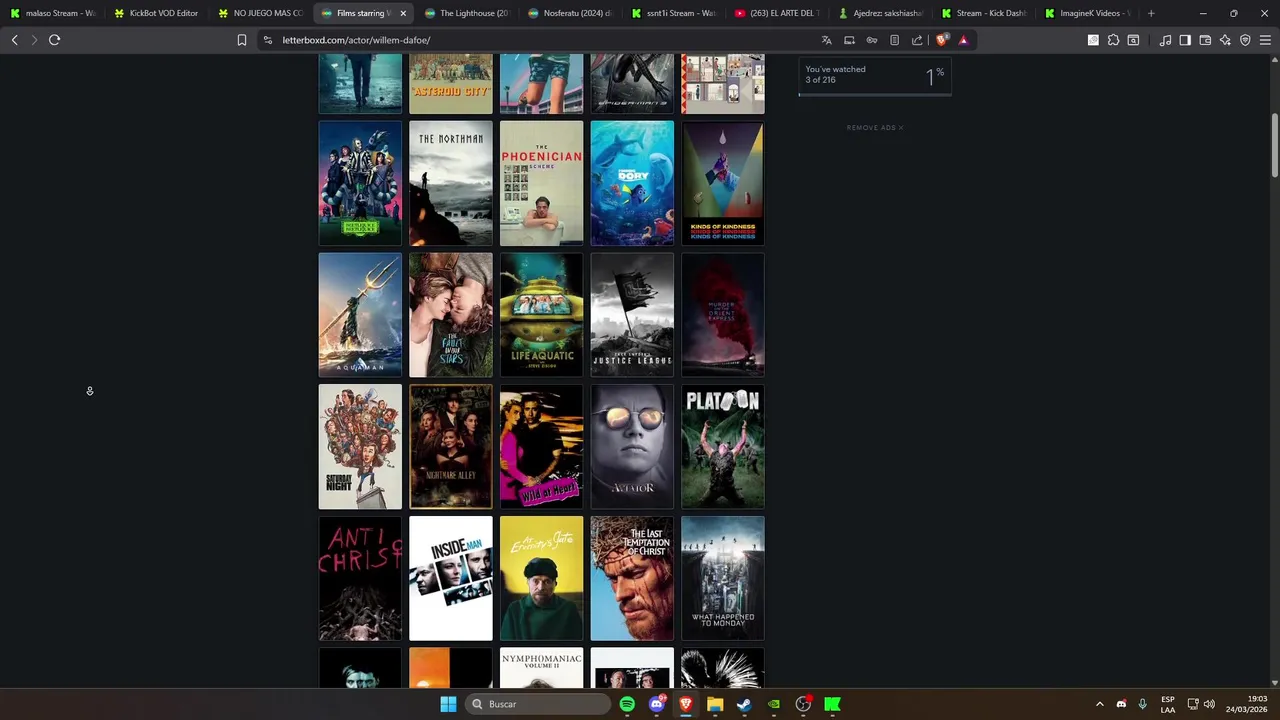1280x720 pixels.
Task: Open the Platoon poster
Action: (x=723, y=447)
